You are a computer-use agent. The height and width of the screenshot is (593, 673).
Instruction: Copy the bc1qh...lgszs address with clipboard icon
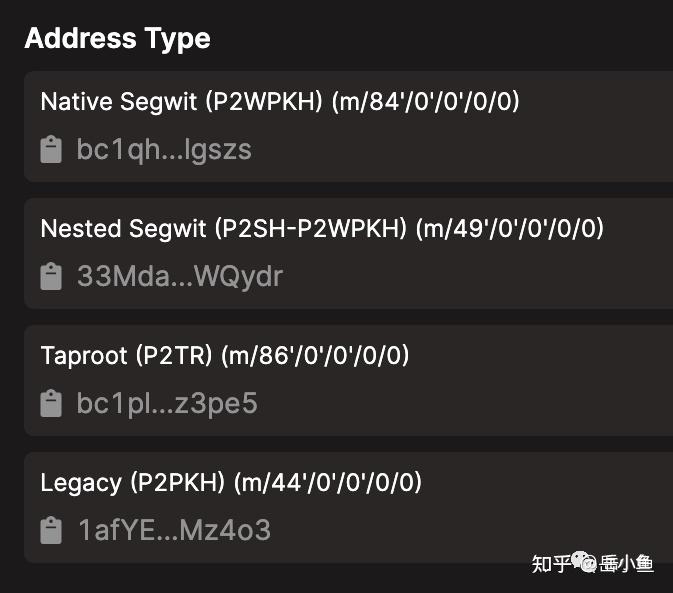(51, 149)
